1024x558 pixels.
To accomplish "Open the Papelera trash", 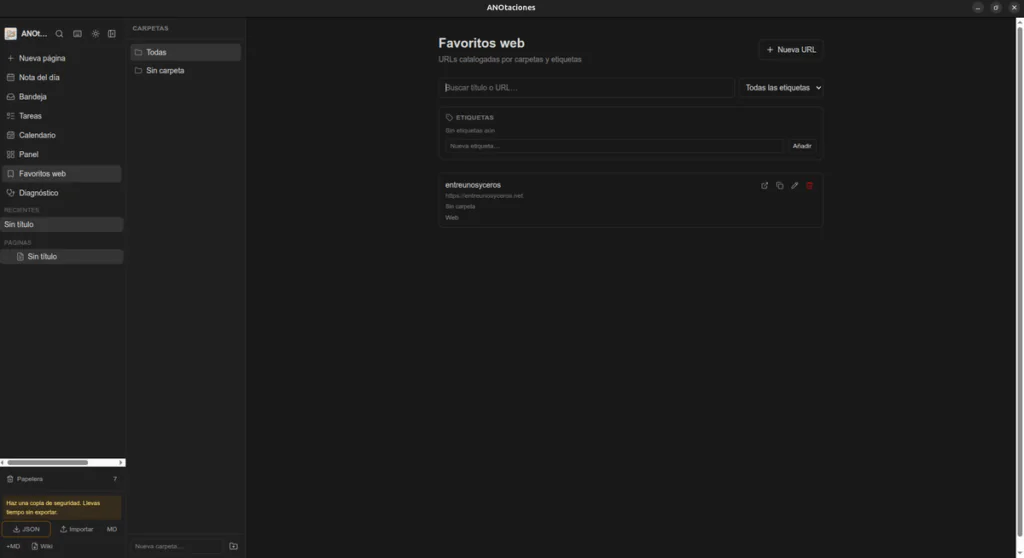I will 61,479.
